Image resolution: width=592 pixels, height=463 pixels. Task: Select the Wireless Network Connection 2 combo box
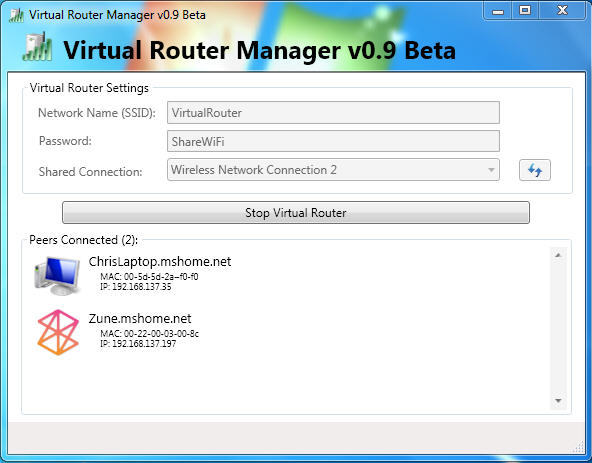(333, 170)
